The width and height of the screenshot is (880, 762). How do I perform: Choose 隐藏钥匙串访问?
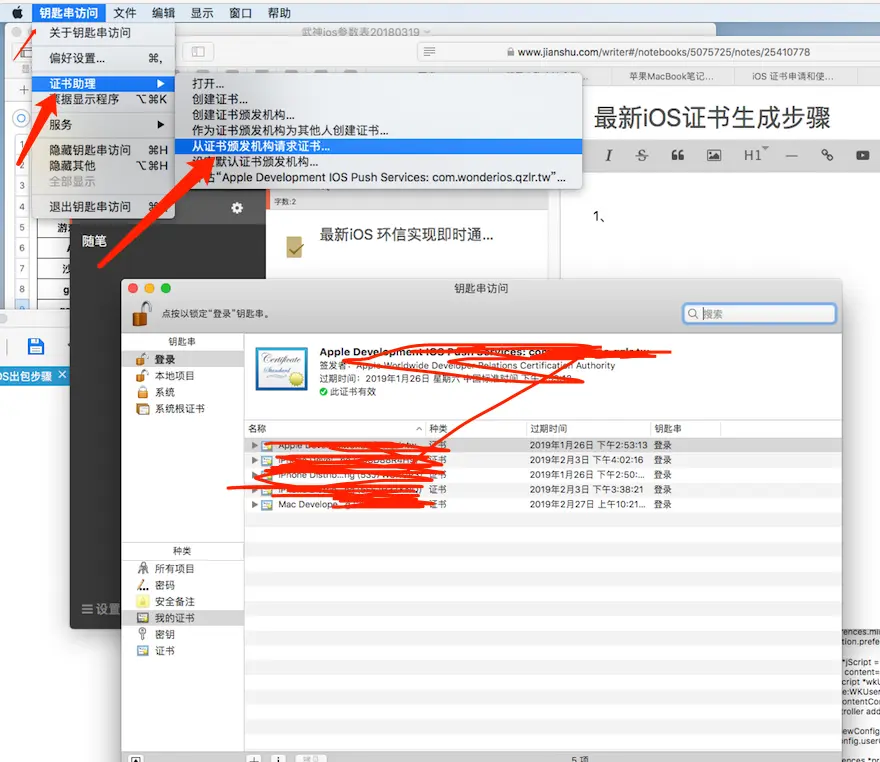[x=103, y=150]
